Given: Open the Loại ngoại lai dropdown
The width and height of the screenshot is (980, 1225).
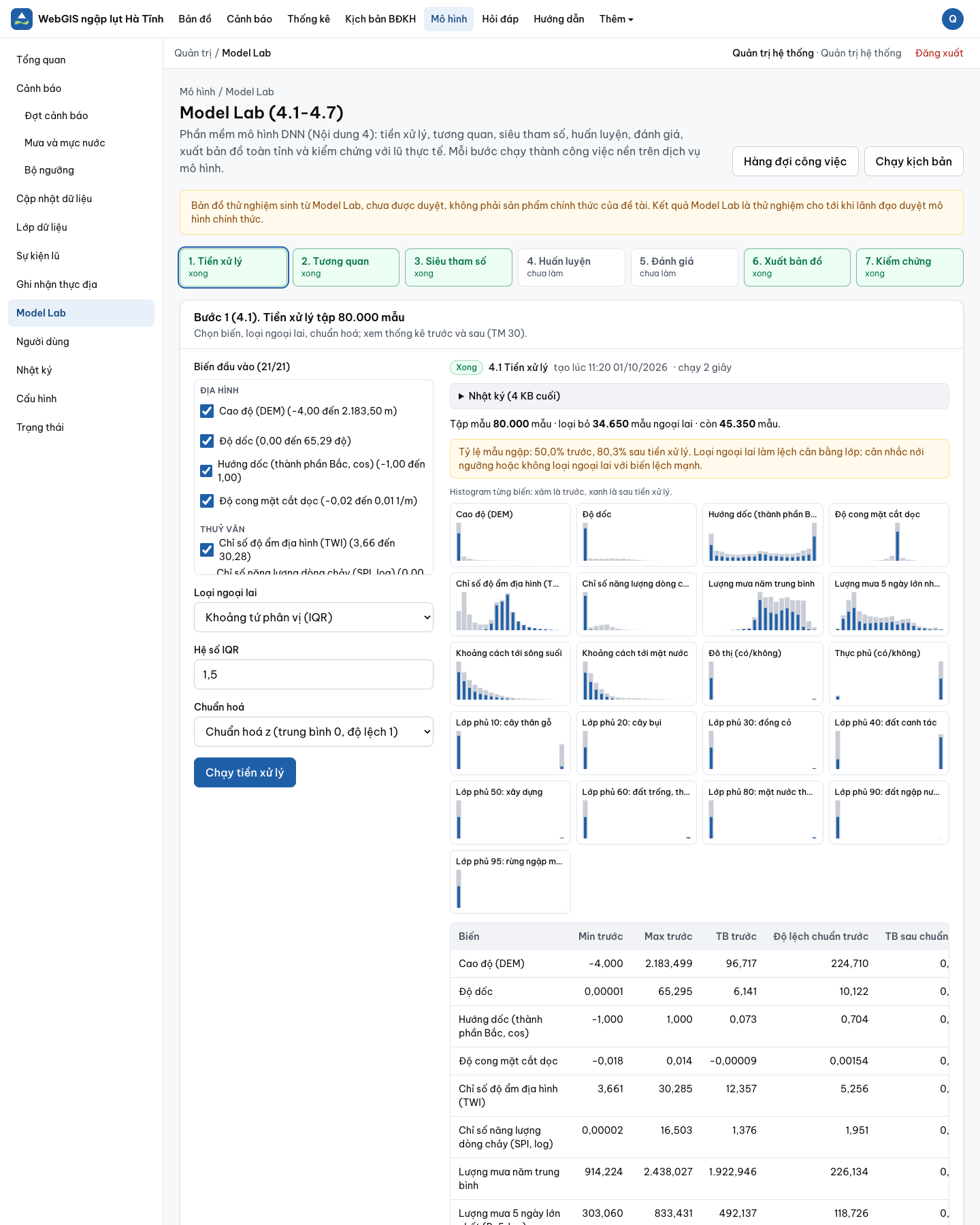Looking at the screenshot, I should [314, 617].
